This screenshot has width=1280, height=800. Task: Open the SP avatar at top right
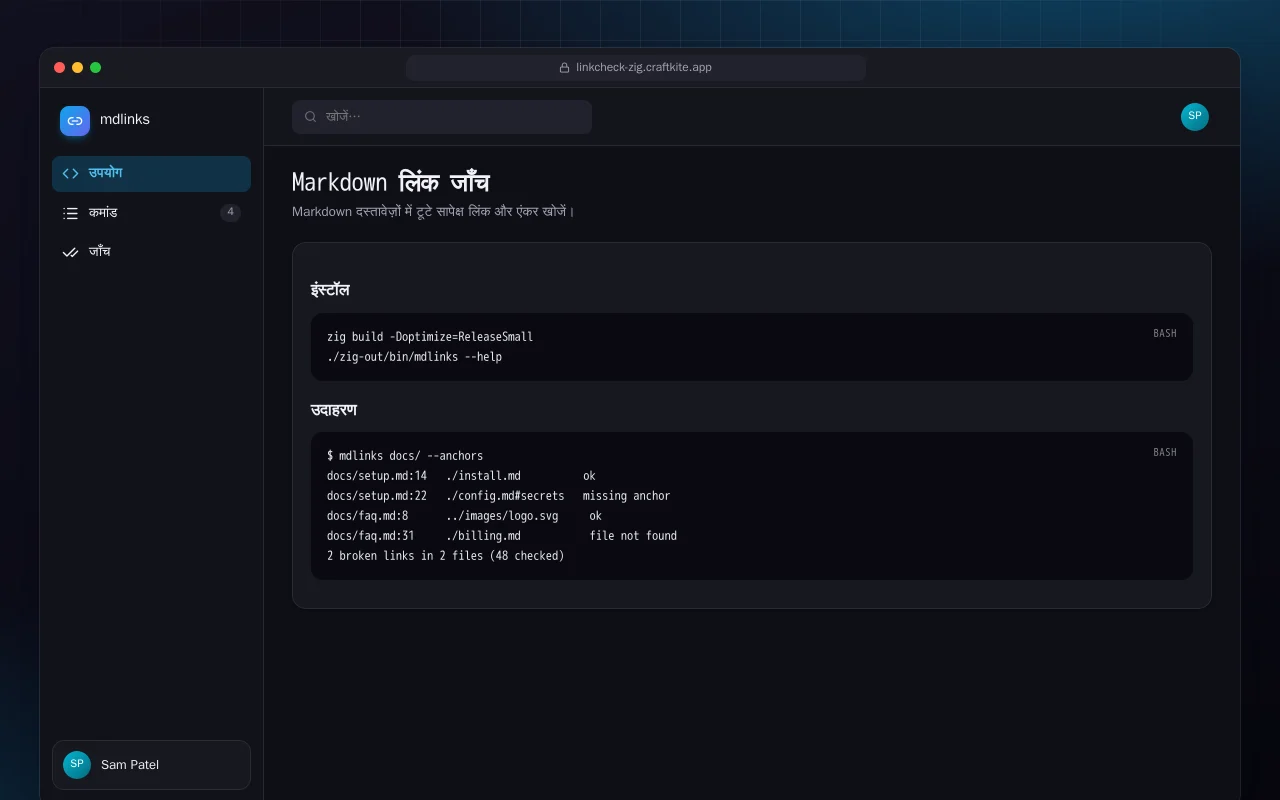[1195, 117]
